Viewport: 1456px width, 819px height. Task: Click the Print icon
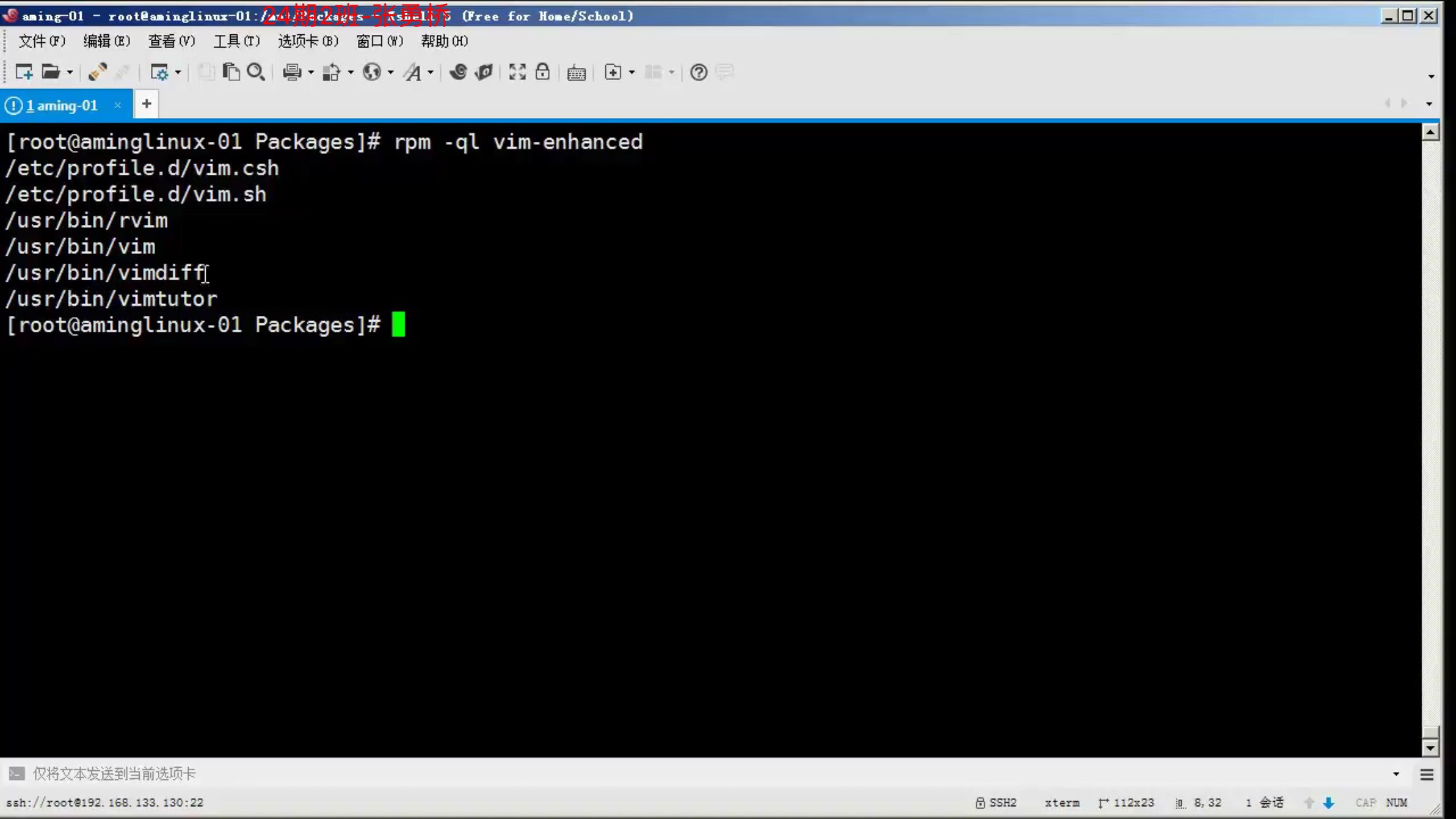coord(292,72)
